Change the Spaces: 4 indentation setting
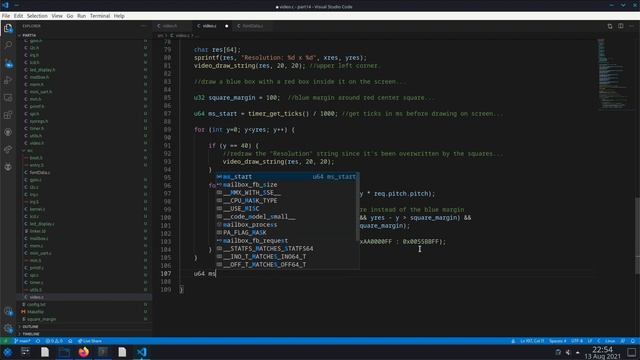Image resolution: width=640 pixels, height=360 pixels. pyautogui.click(x=557, y=341)
